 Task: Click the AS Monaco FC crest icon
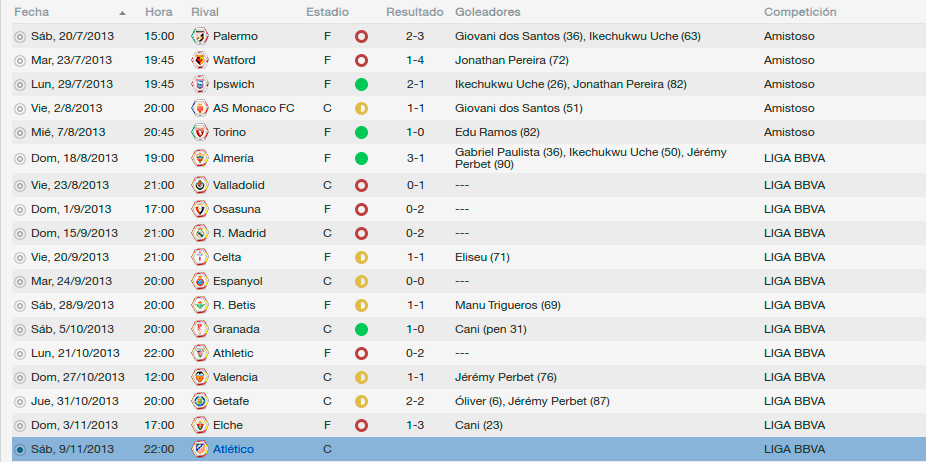click(200, 108)
